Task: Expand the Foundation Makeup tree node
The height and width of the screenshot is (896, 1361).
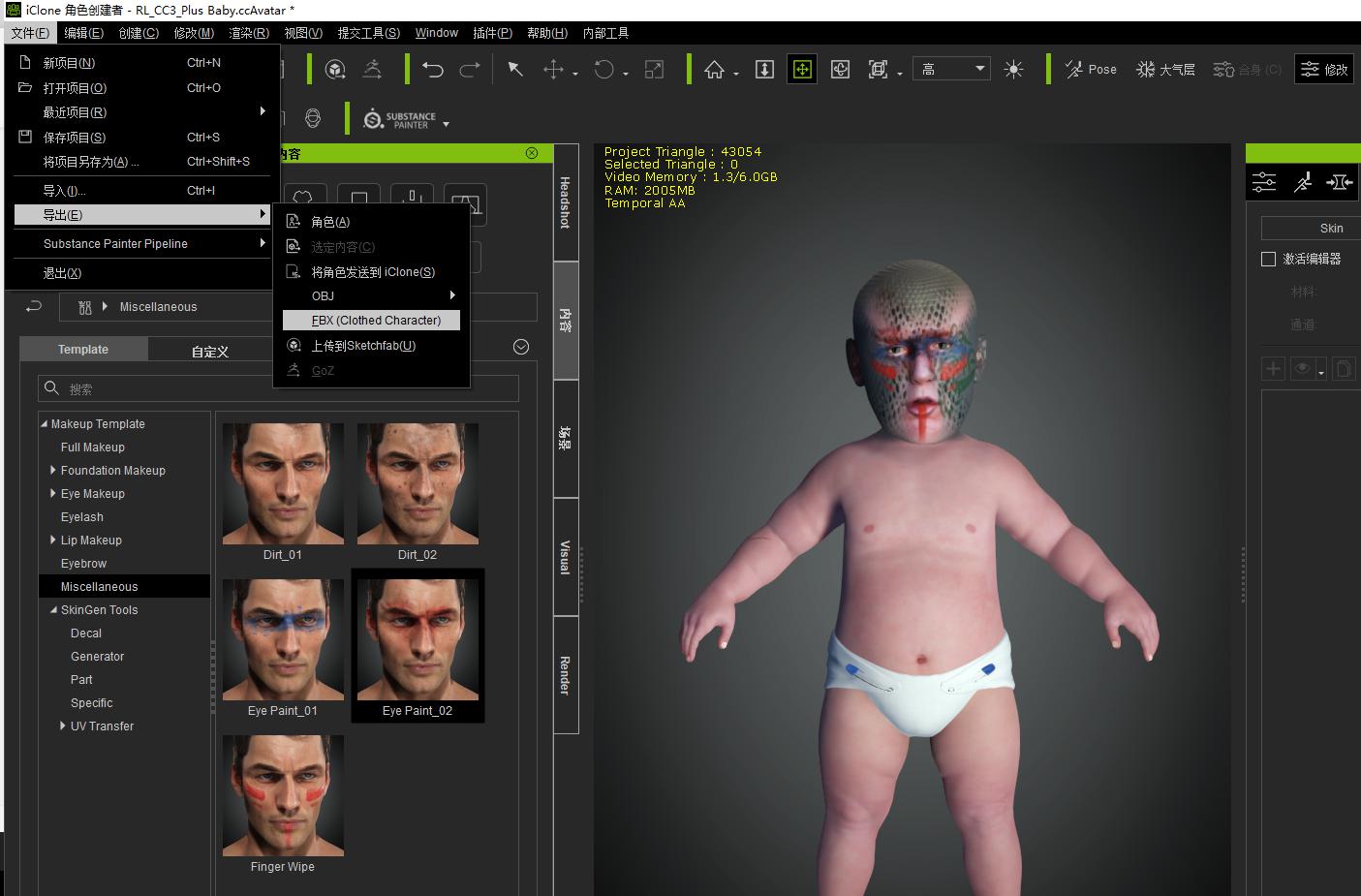Action: (x=52, y=470)
